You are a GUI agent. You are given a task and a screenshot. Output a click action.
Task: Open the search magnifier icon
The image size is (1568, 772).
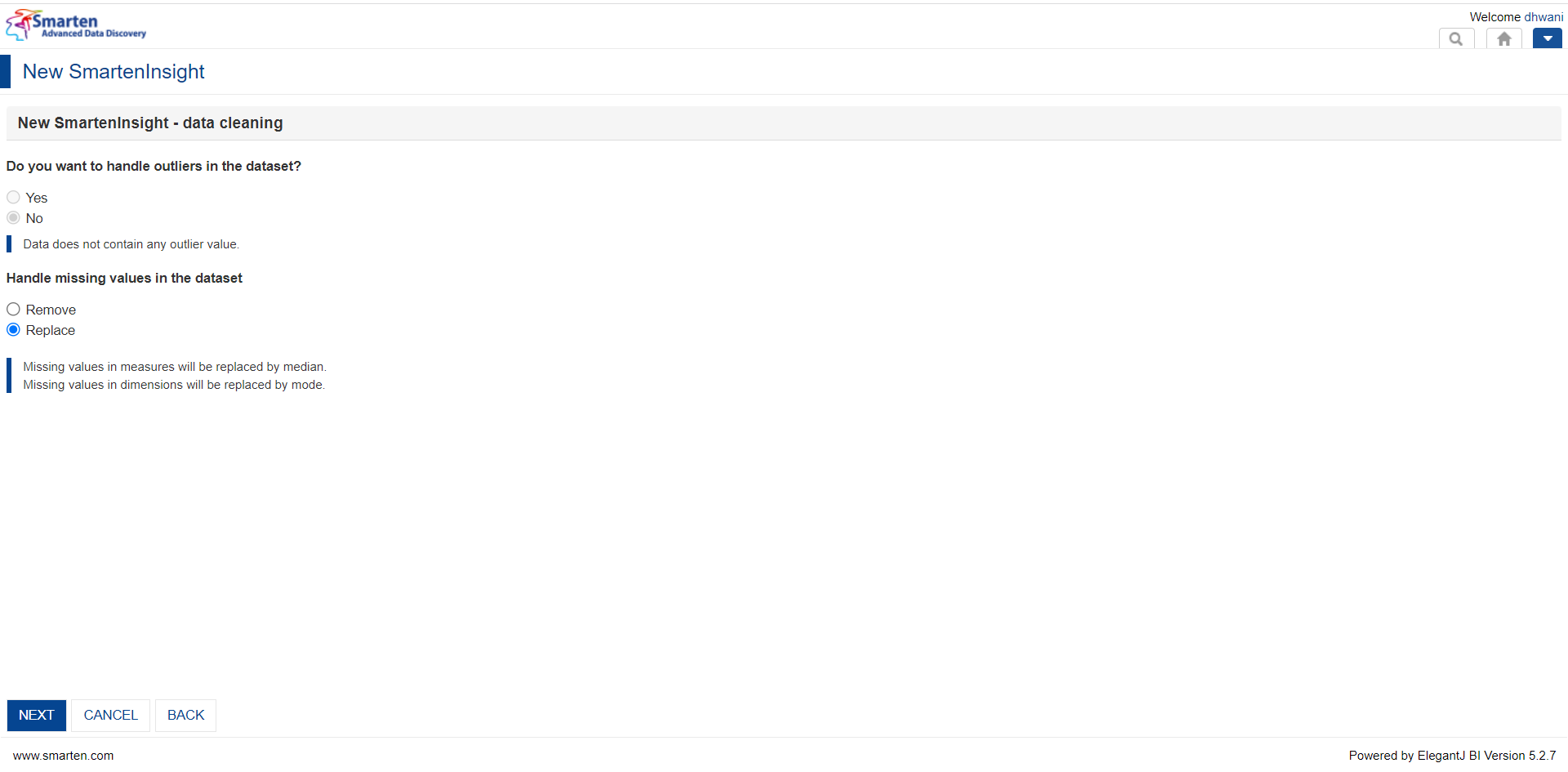click(x=1456, y=38)
